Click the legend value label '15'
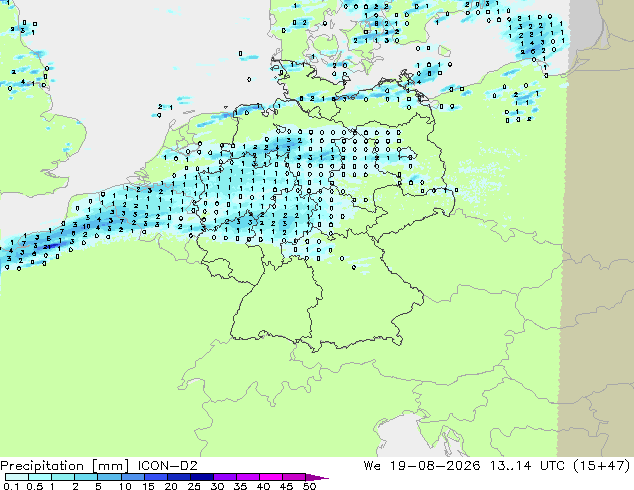This screenshot has width=634, height=490. (x=148, y=486)
